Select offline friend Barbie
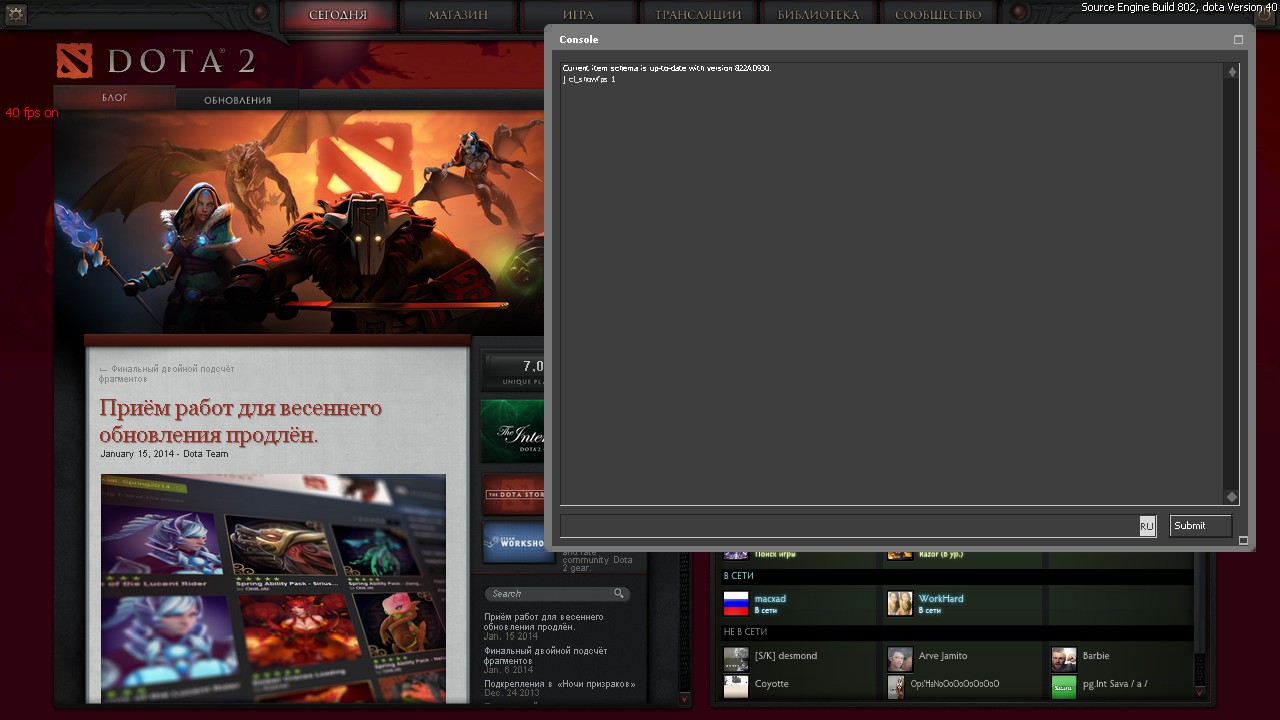Viewport: 1280px width, 720px height. [x=1096, y=656]
